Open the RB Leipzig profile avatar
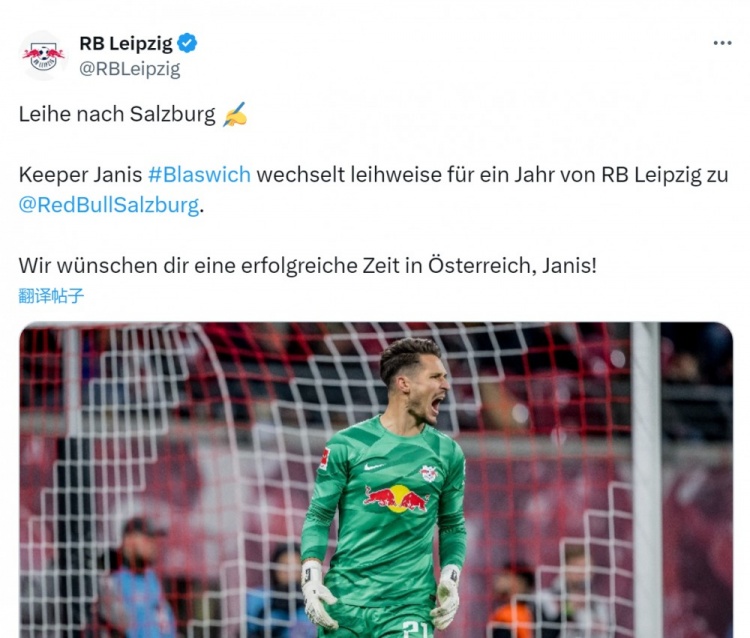Screen dimensions: 750x638 pos(44,56)
